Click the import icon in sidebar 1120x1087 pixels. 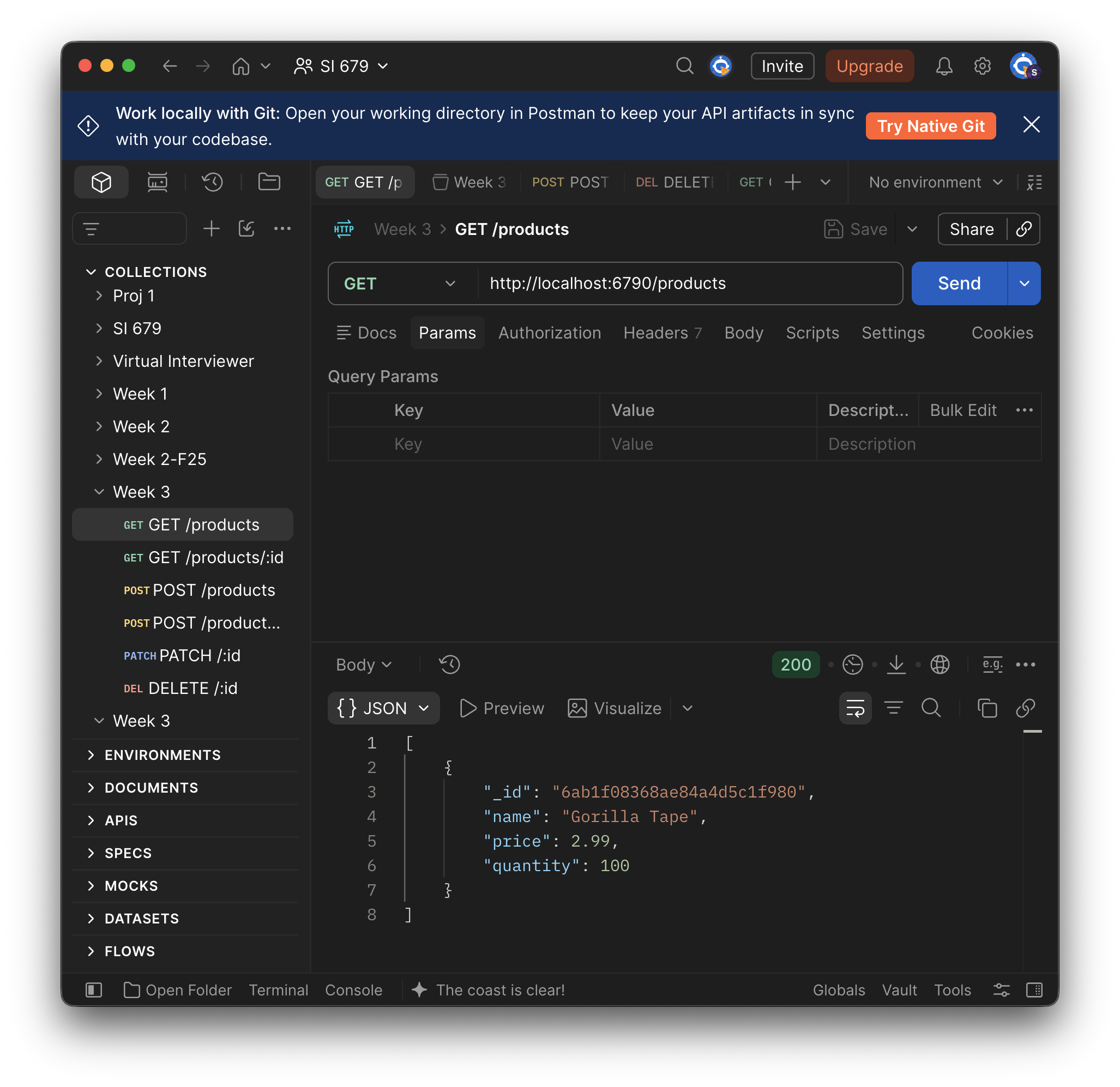click(246, 229)
